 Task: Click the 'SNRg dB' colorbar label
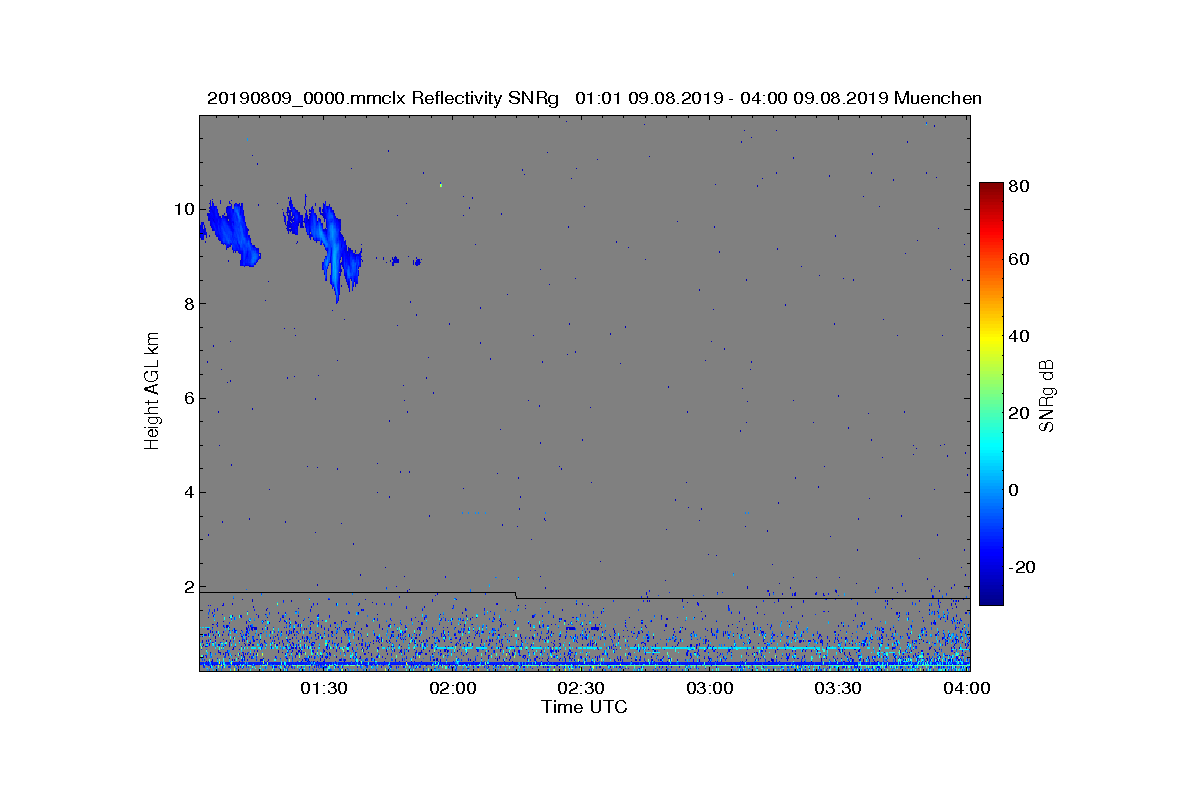(1048, 395)
